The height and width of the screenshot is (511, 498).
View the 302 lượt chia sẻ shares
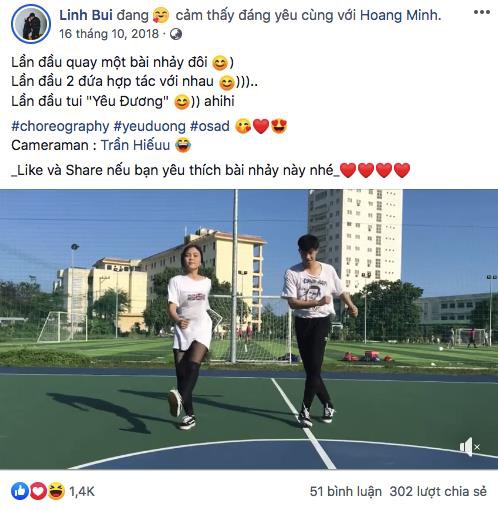point(438,492)
